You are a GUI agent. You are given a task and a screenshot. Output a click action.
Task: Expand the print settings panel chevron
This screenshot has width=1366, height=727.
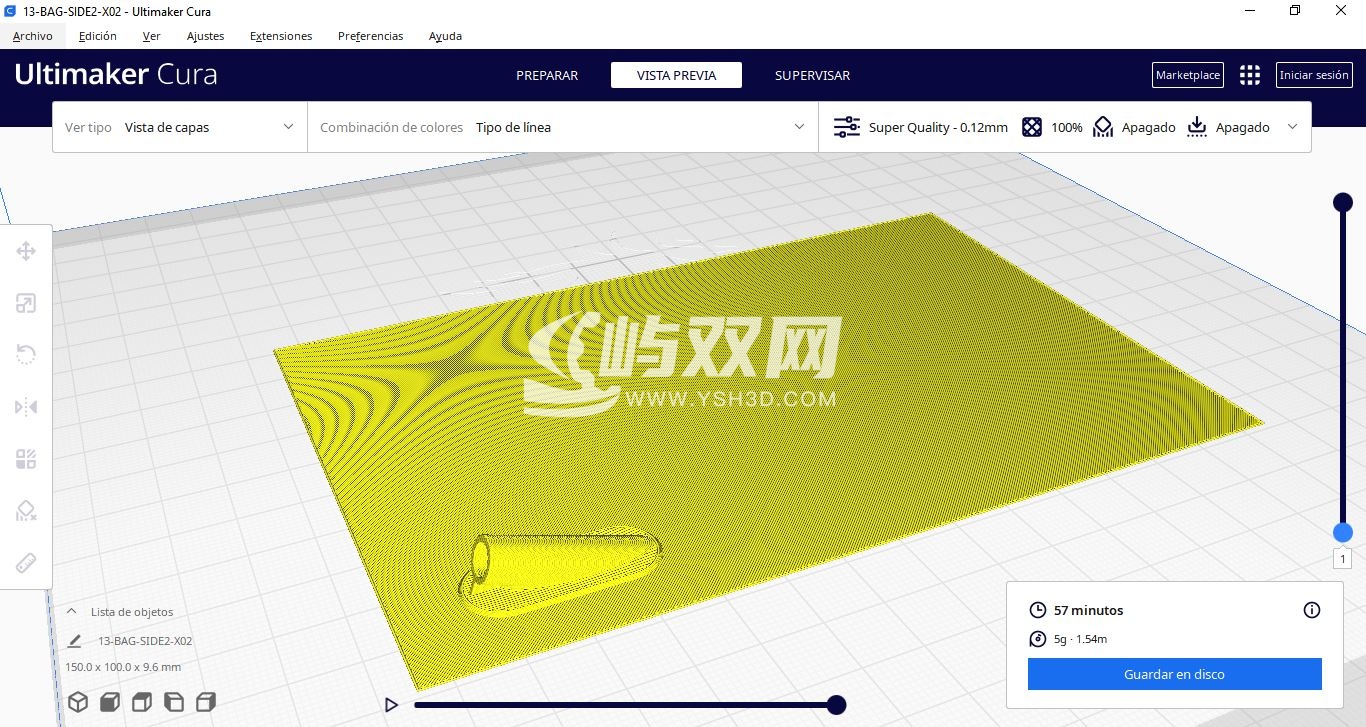(x=1293, y=127)
